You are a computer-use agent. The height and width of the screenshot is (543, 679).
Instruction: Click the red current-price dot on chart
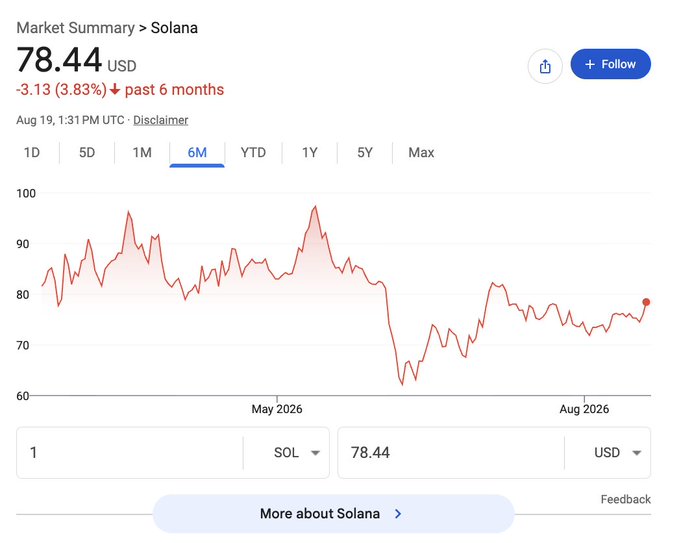click(646, 302)
